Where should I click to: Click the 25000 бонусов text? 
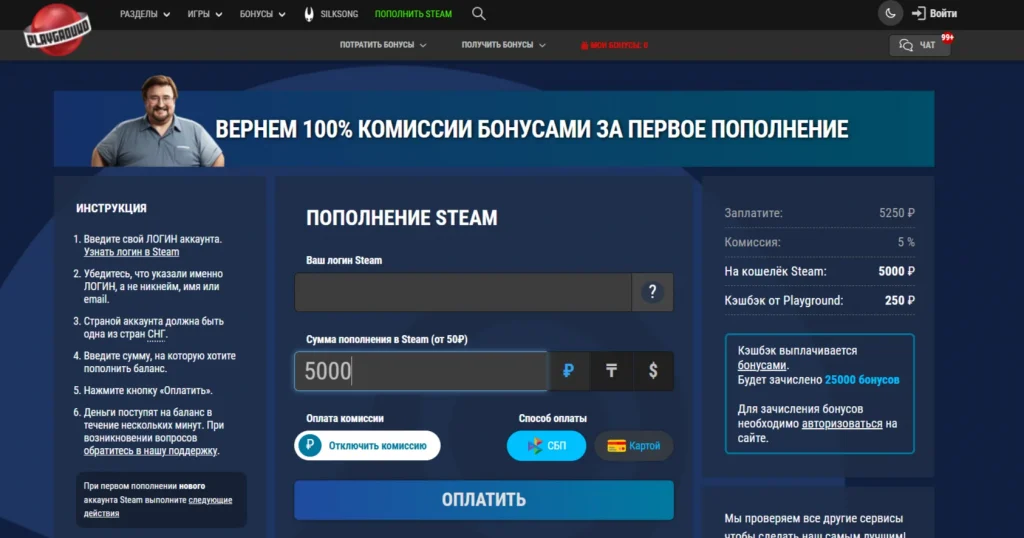[x=861, y=379]
